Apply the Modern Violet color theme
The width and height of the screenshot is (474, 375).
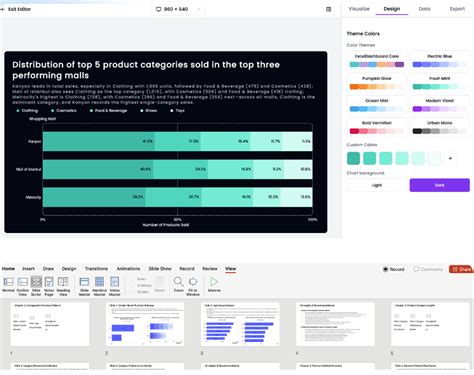click(439, 105)
